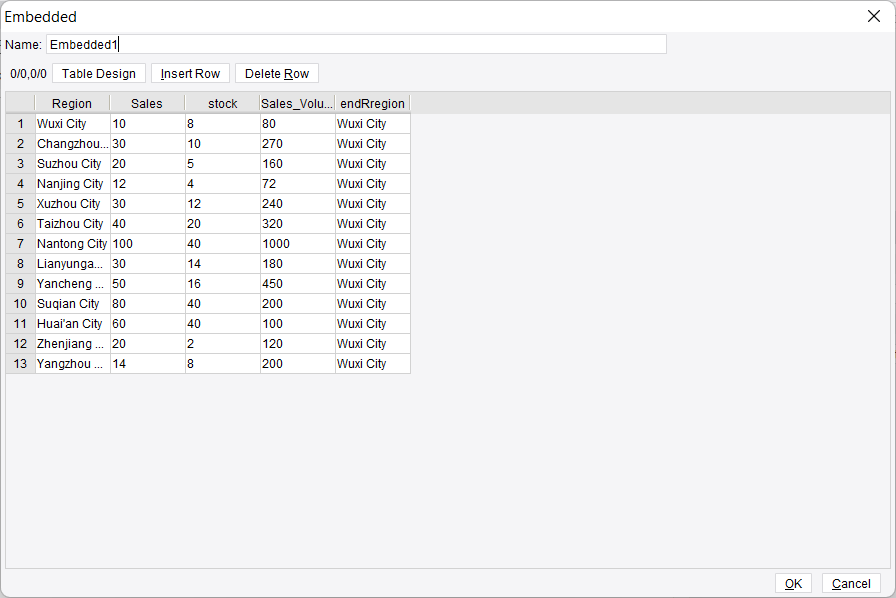Click stock value 2 in Zhenjiang row
Image resolution: width=896 pixels, height=598 pixels.
[222, 344]
